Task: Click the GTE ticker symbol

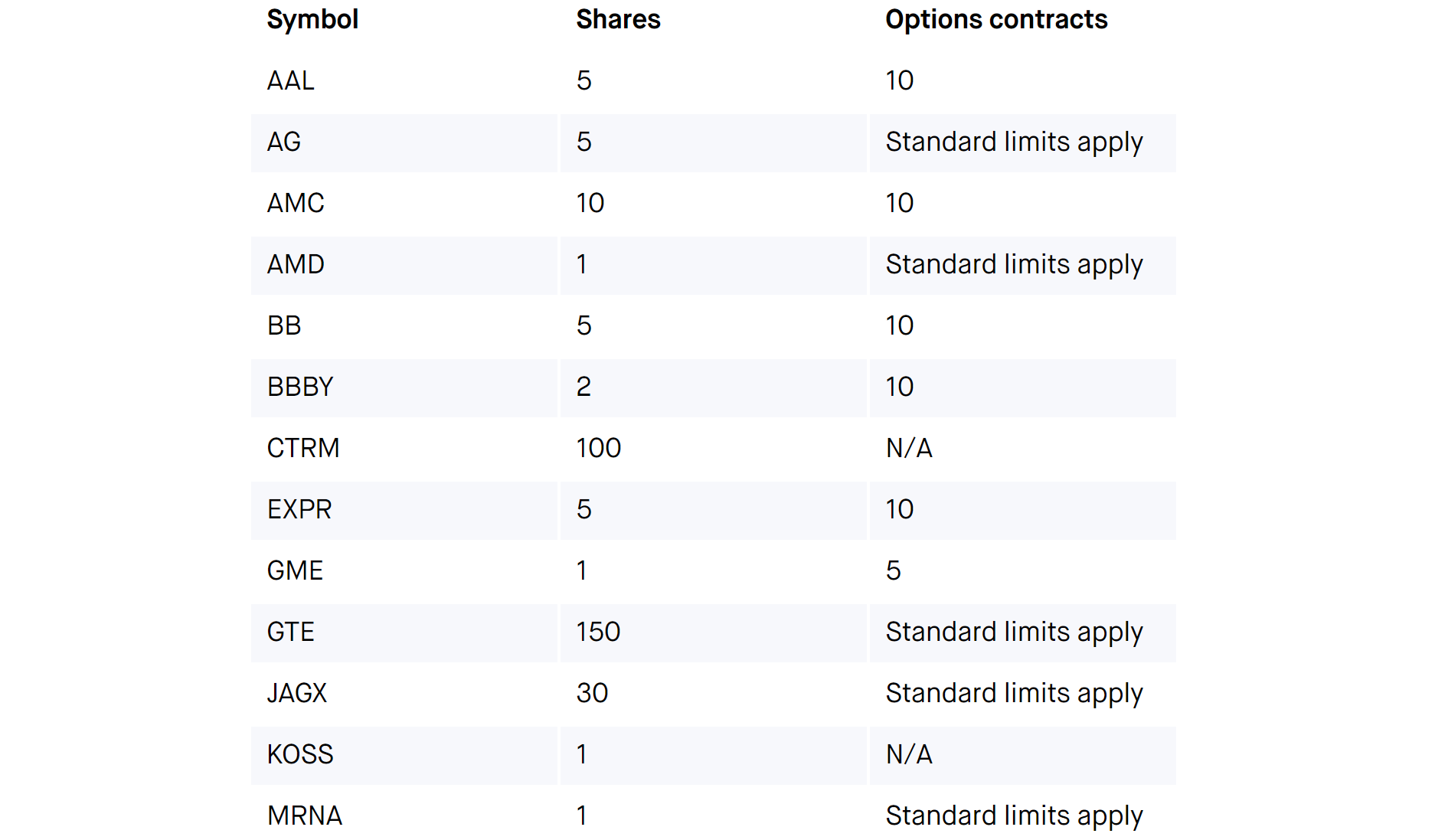Action: (290, 632)
